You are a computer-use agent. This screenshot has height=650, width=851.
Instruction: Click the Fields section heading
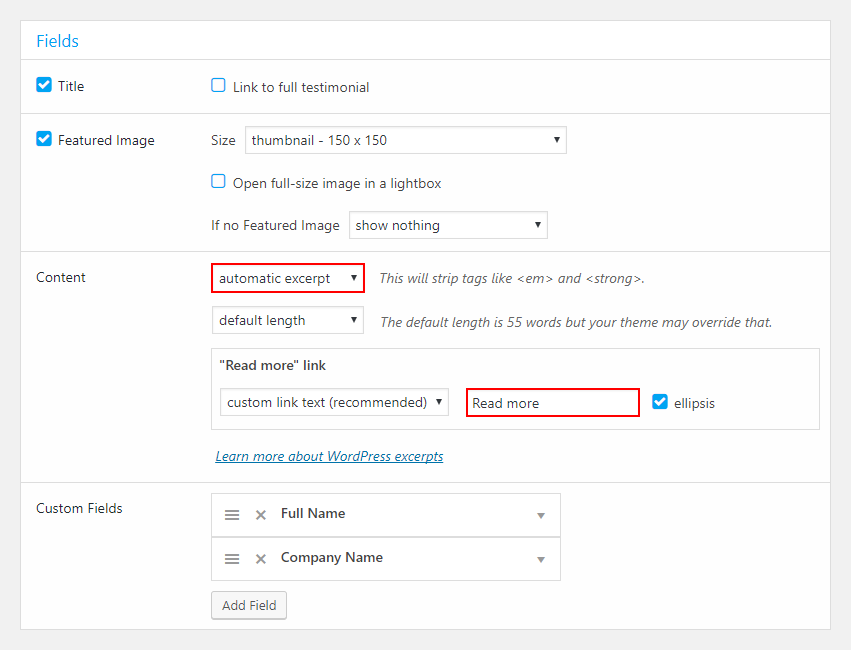58,41
